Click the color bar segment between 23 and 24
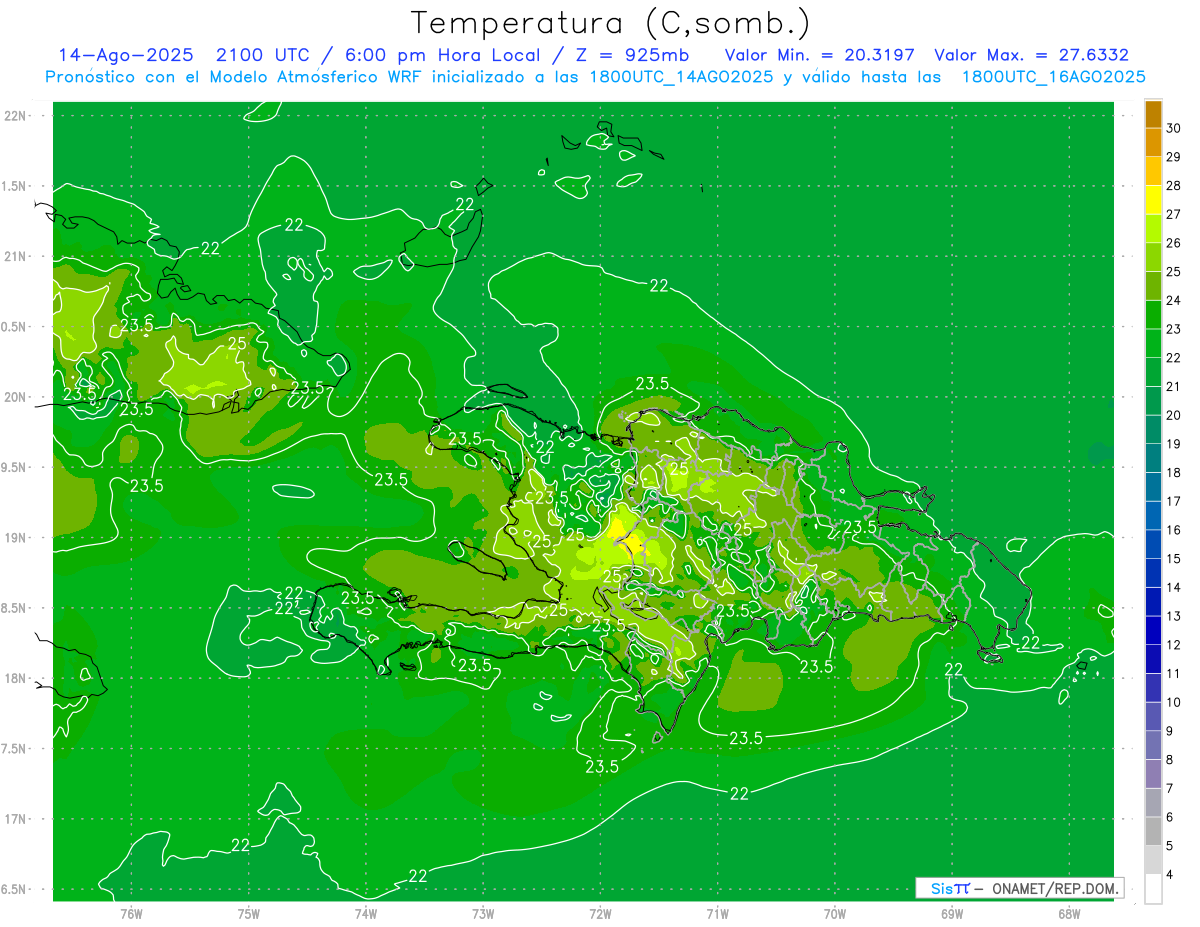The image size is (1200, 927). point(1153,315)
